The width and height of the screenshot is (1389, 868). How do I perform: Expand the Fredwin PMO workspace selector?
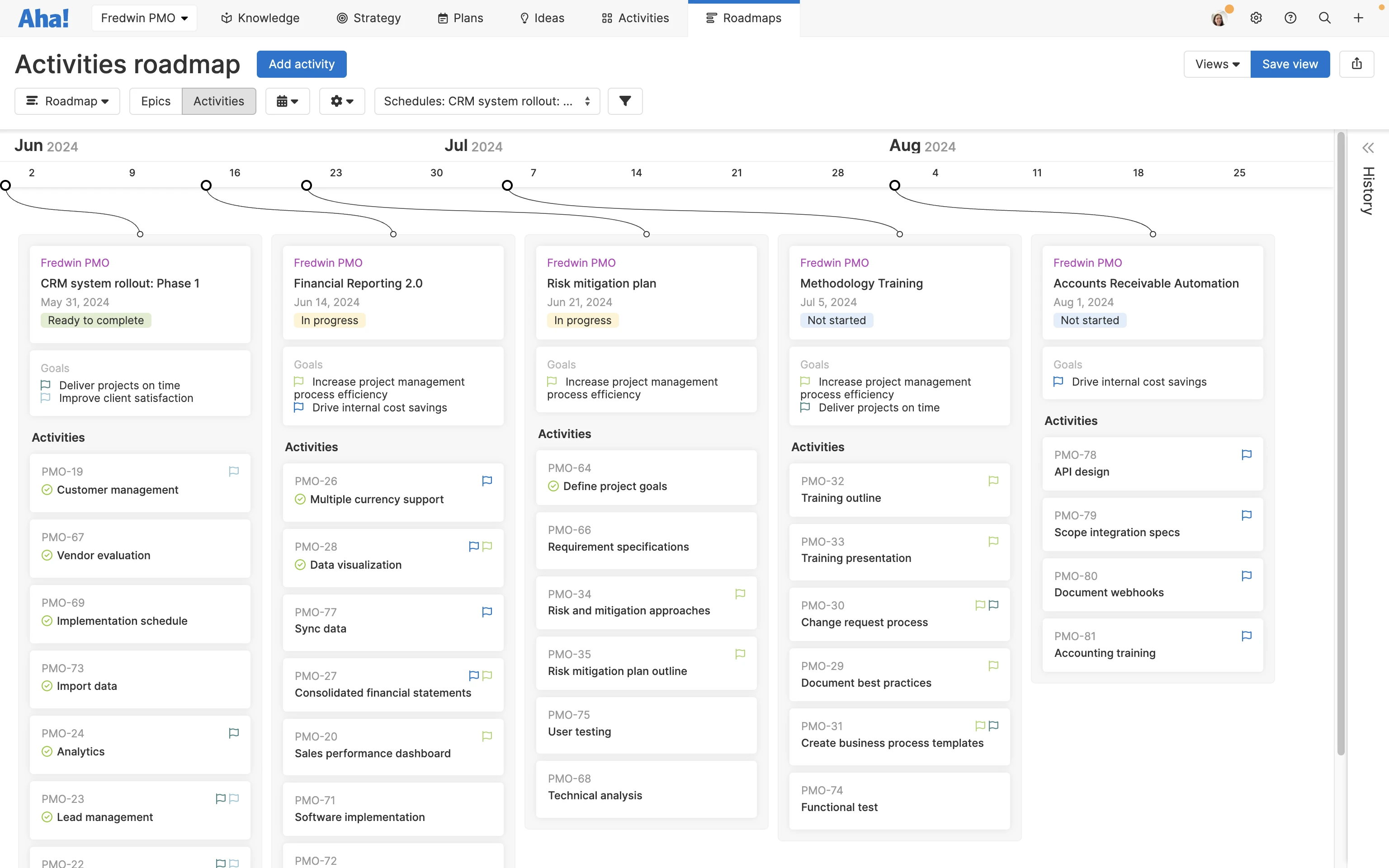(144, 18)
